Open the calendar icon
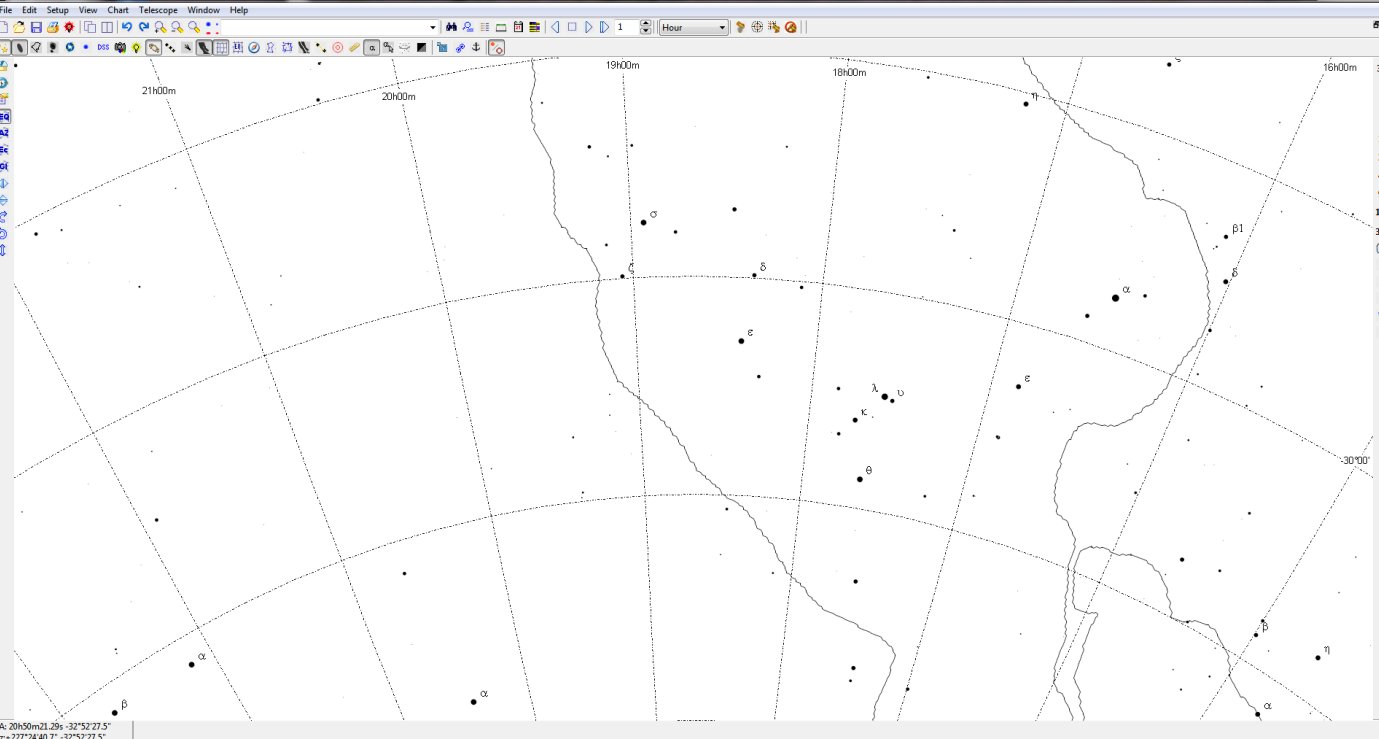 pos(518,27)
